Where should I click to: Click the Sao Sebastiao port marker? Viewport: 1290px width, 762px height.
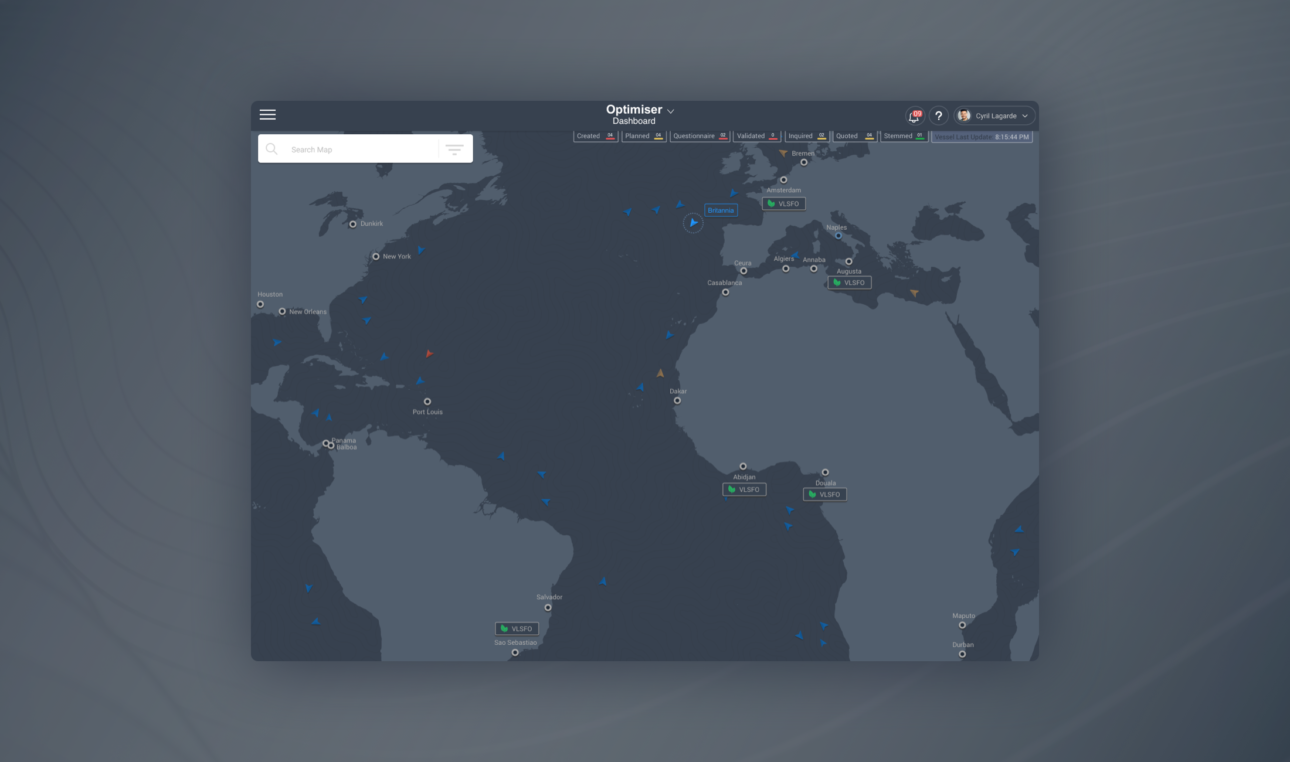[515, 652]
